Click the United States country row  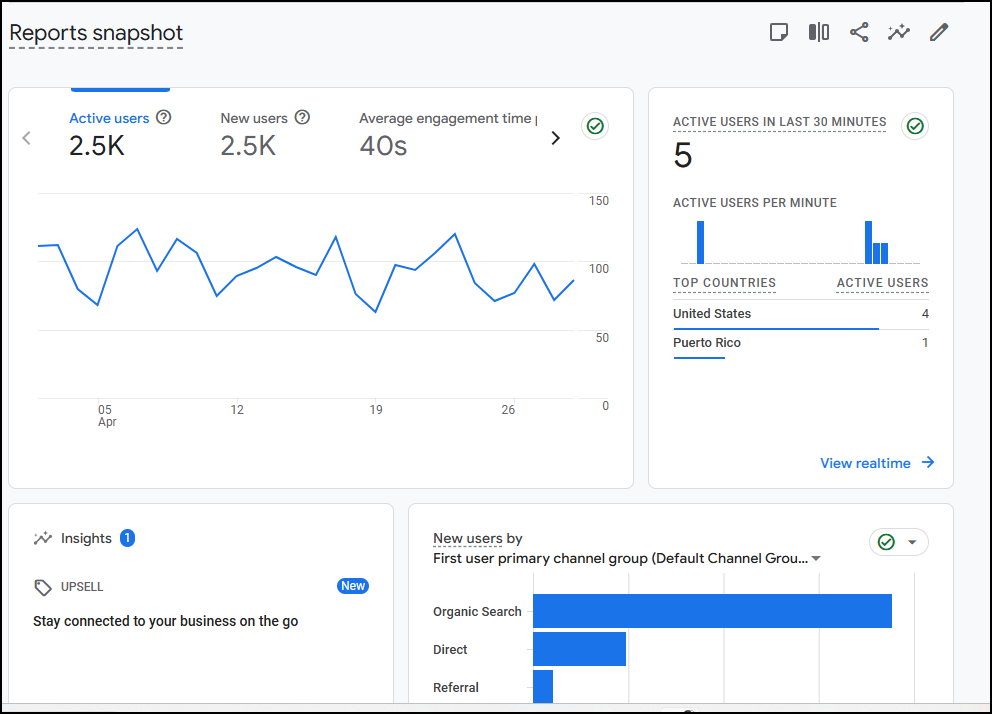pyautogui.click(x=800, y=314)
